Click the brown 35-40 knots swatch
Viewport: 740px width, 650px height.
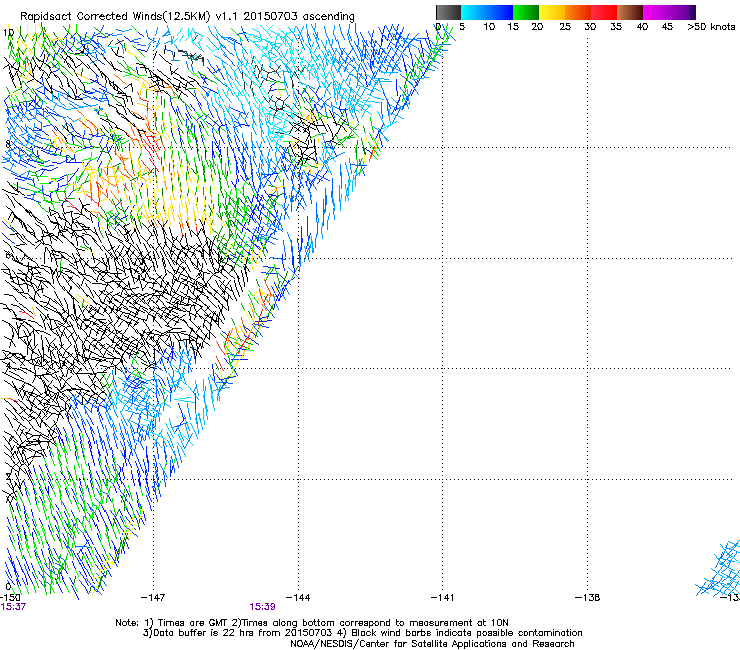[630, 12]
